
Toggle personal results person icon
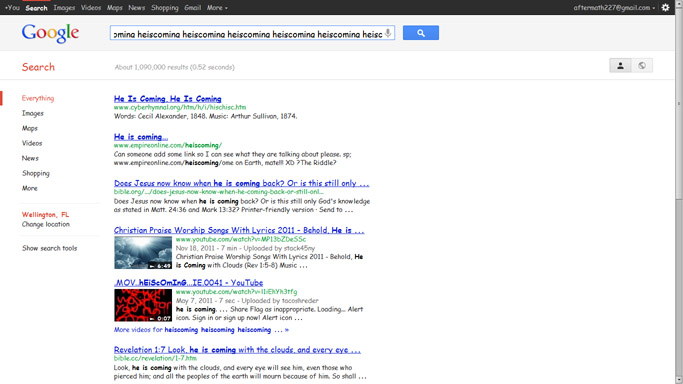620,66
